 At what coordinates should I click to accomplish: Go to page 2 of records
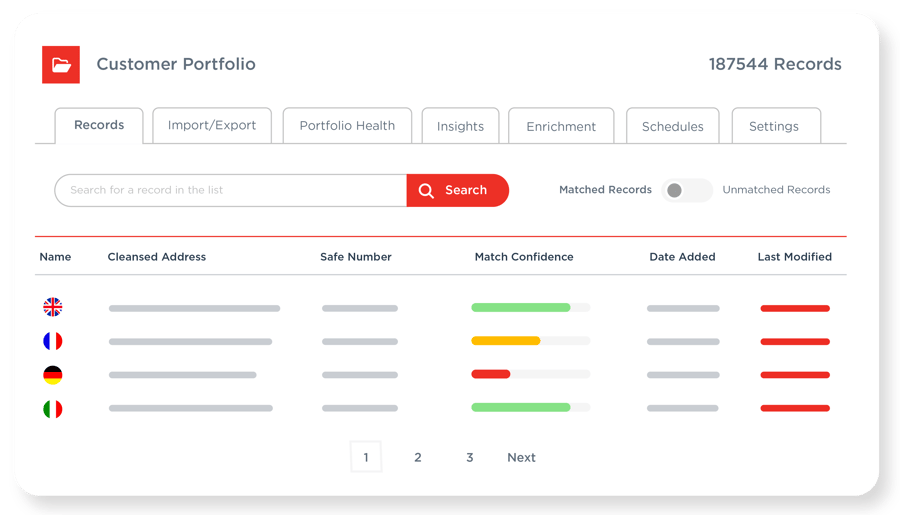(x=418, y=457)
